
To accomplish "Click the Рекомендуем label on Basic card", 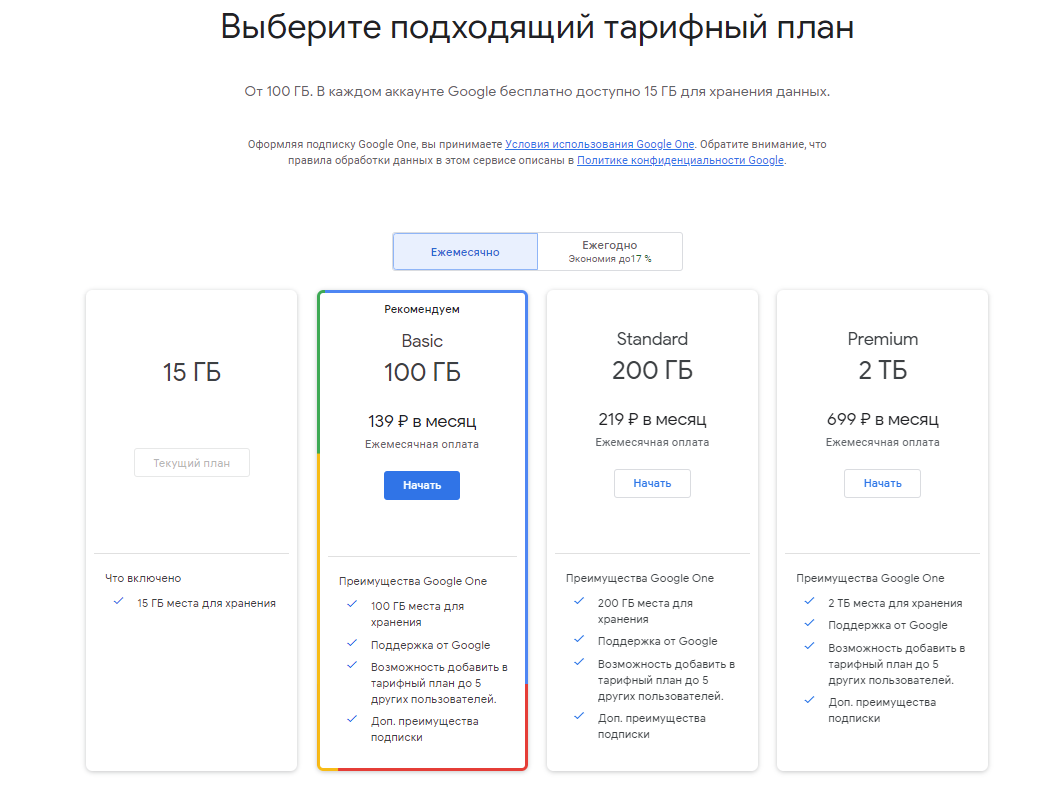I will point(422,309).
